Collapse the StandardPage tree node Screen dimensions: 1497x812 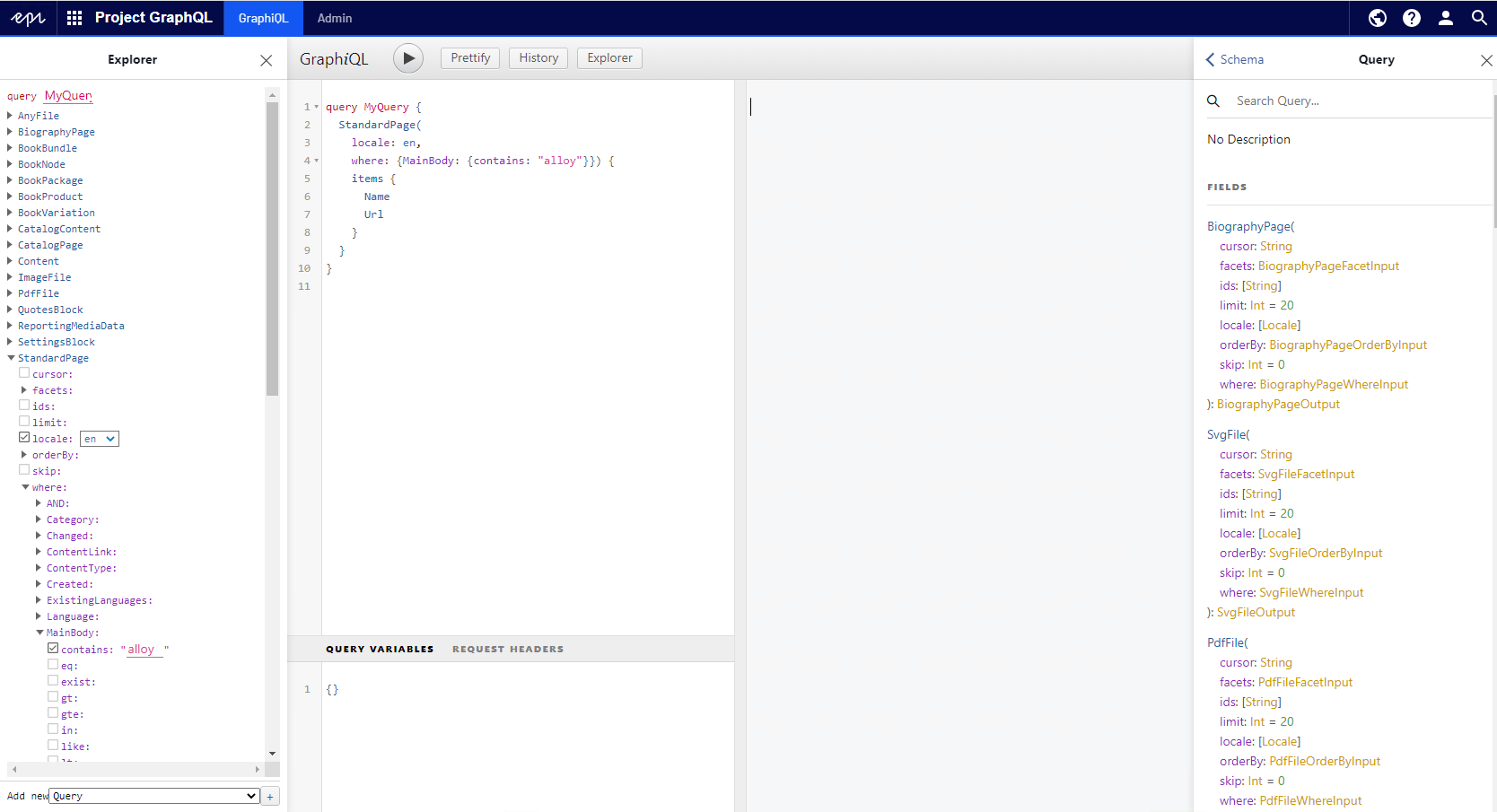(11, 358)
